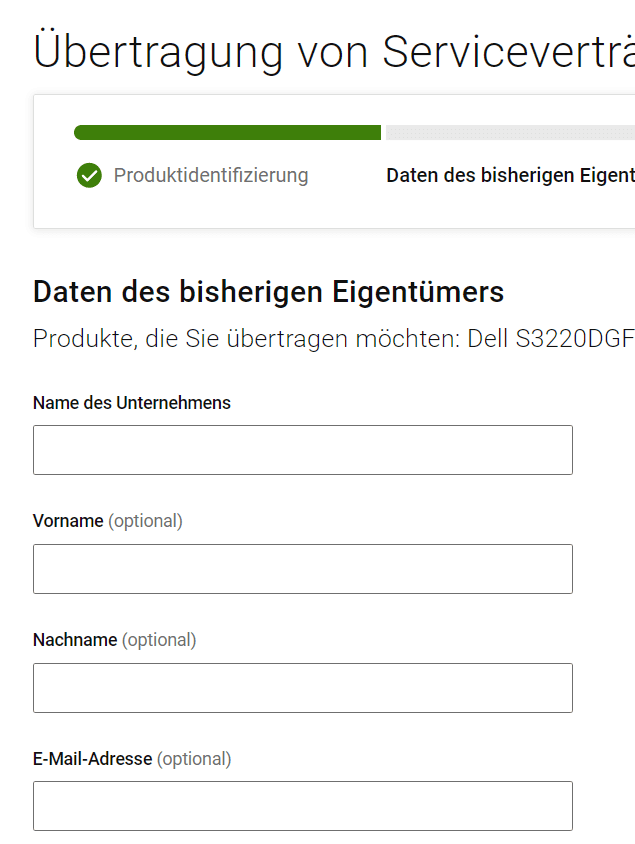The width and height of the screenshot is (635, 844).
Task: Click '(optional)' hint next to Nachname
Action: [159, 640]
